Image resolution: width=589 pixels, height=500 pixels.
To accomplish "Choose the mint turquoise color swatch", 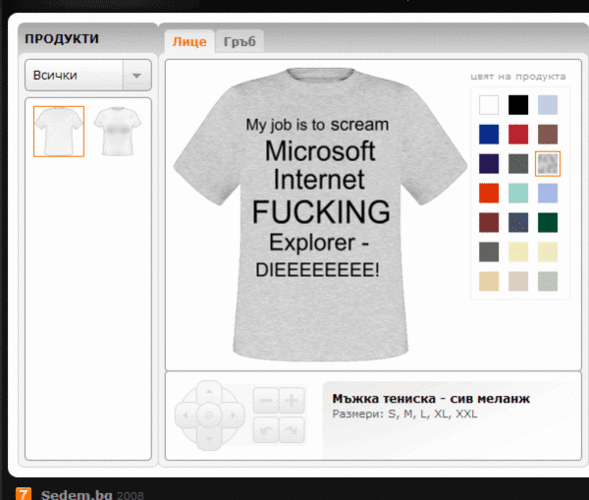I will point(518,193).
